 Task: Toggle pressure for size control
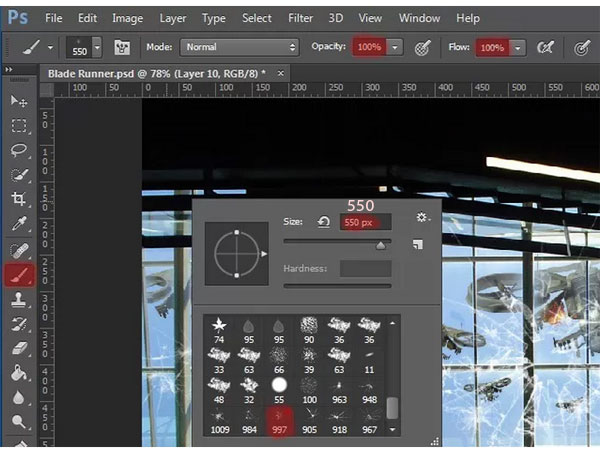pyautogui.click(x=582, y=48)
